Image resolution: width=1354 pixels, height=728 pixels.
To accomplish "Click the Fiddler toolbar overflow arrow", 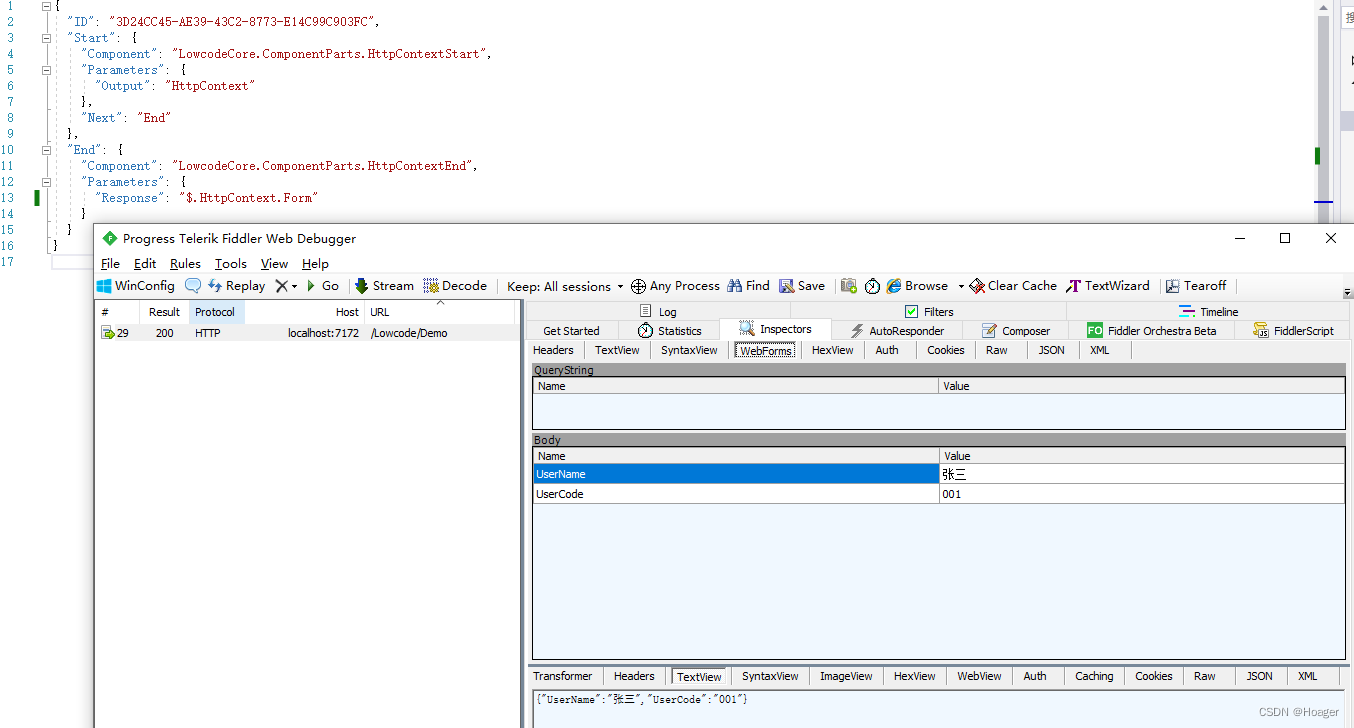I will (x=1347, y=292).
